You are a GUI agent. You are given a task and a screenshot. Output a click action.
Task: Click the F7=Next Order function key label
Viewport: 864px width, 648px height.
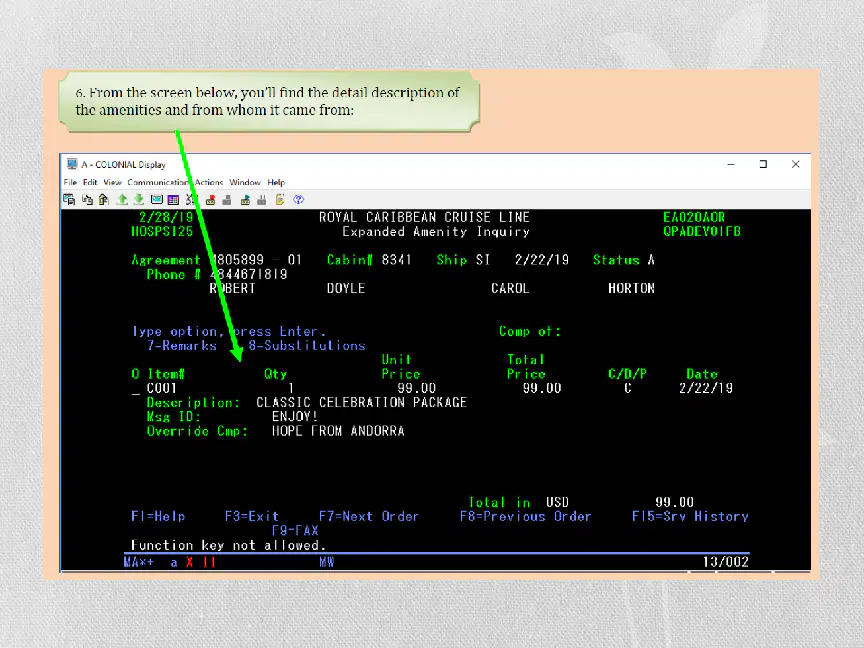(369, 516)
